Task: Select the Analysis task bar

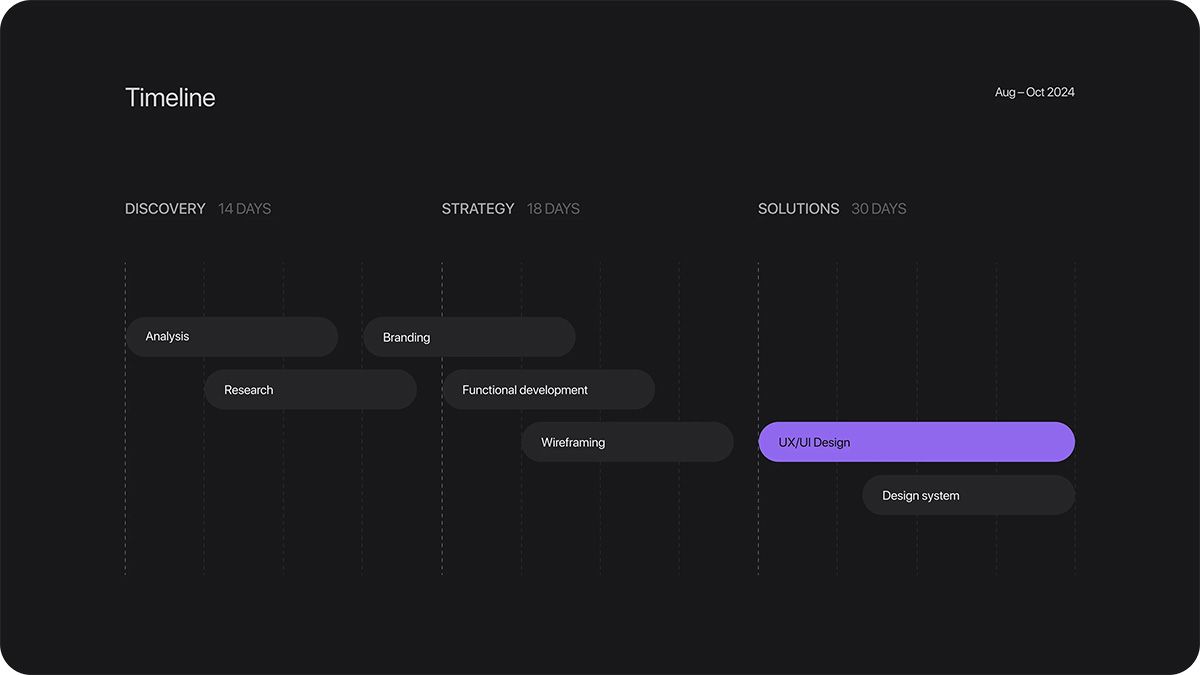Action: pyautogui.click(x=231, y=337)
